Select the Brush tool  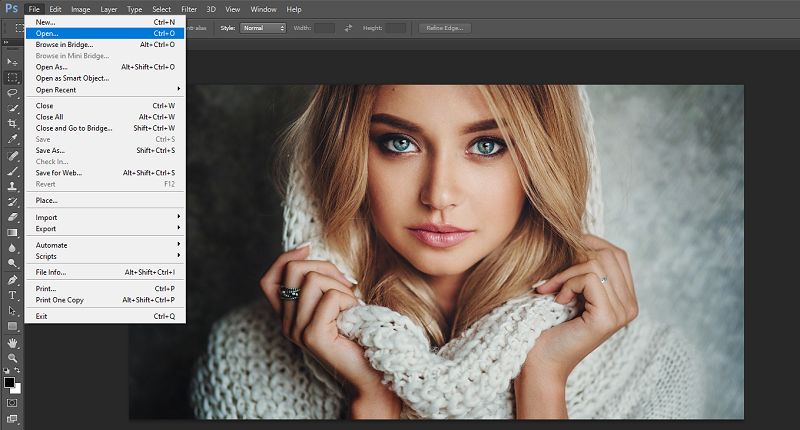tap(12, 171)
